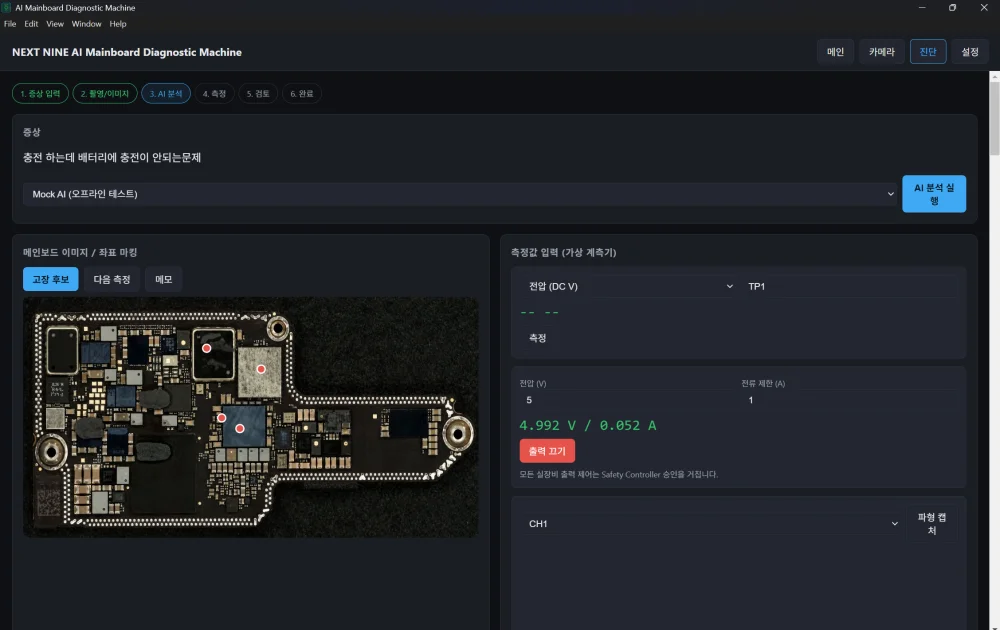Image resolution: width=1000 pixels, height=630 pixels.
Task: Click the TP1 test point field
Action: (848, 286)
